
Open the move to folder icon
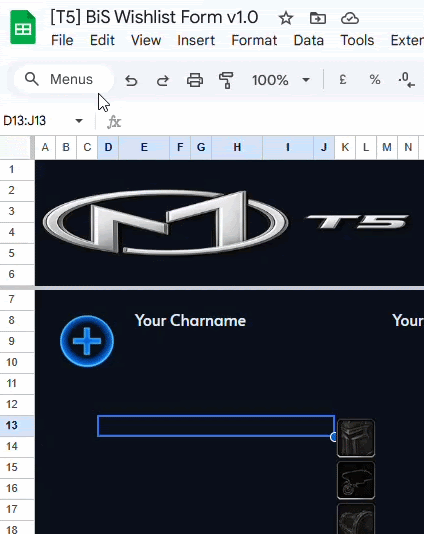[318, 18]
